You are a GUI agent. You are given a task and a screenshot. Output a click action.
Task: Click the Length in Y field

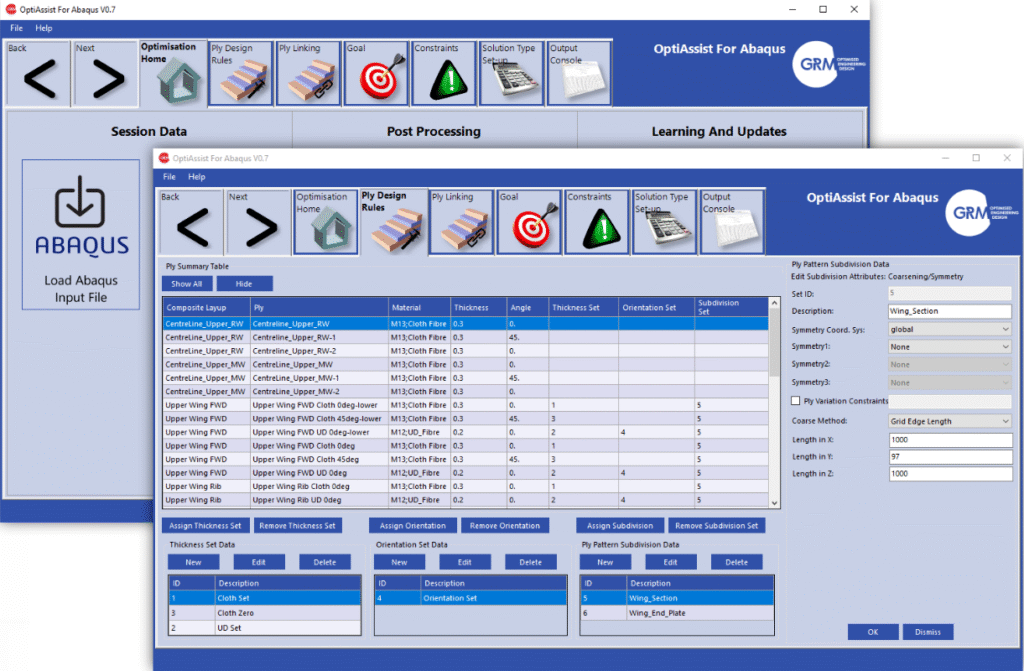pos(950,457)
